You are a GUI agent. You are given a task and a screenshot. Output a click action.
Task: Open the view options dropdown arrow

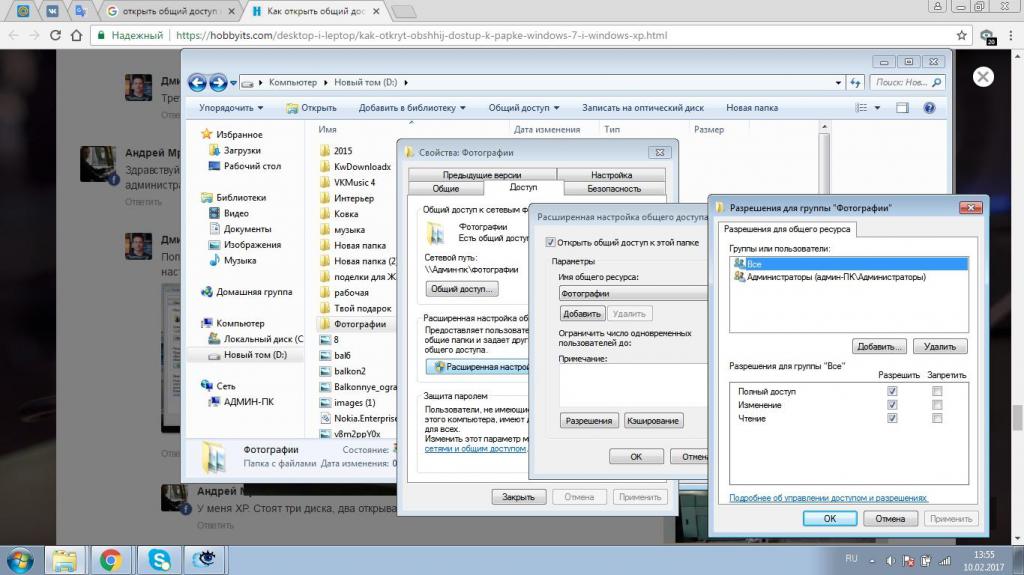click(x=877, y=108)
